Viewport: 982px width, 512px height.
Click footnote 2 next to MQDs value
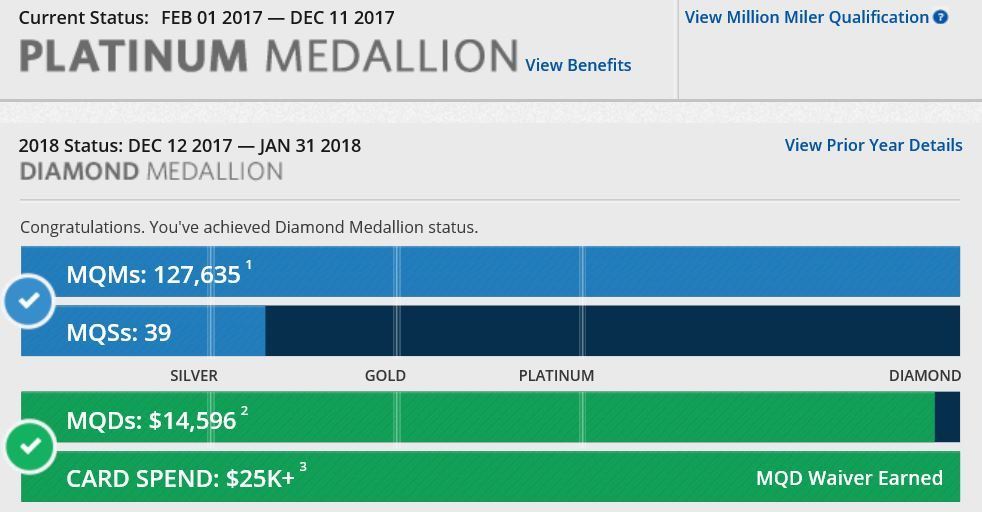[244, 411]
